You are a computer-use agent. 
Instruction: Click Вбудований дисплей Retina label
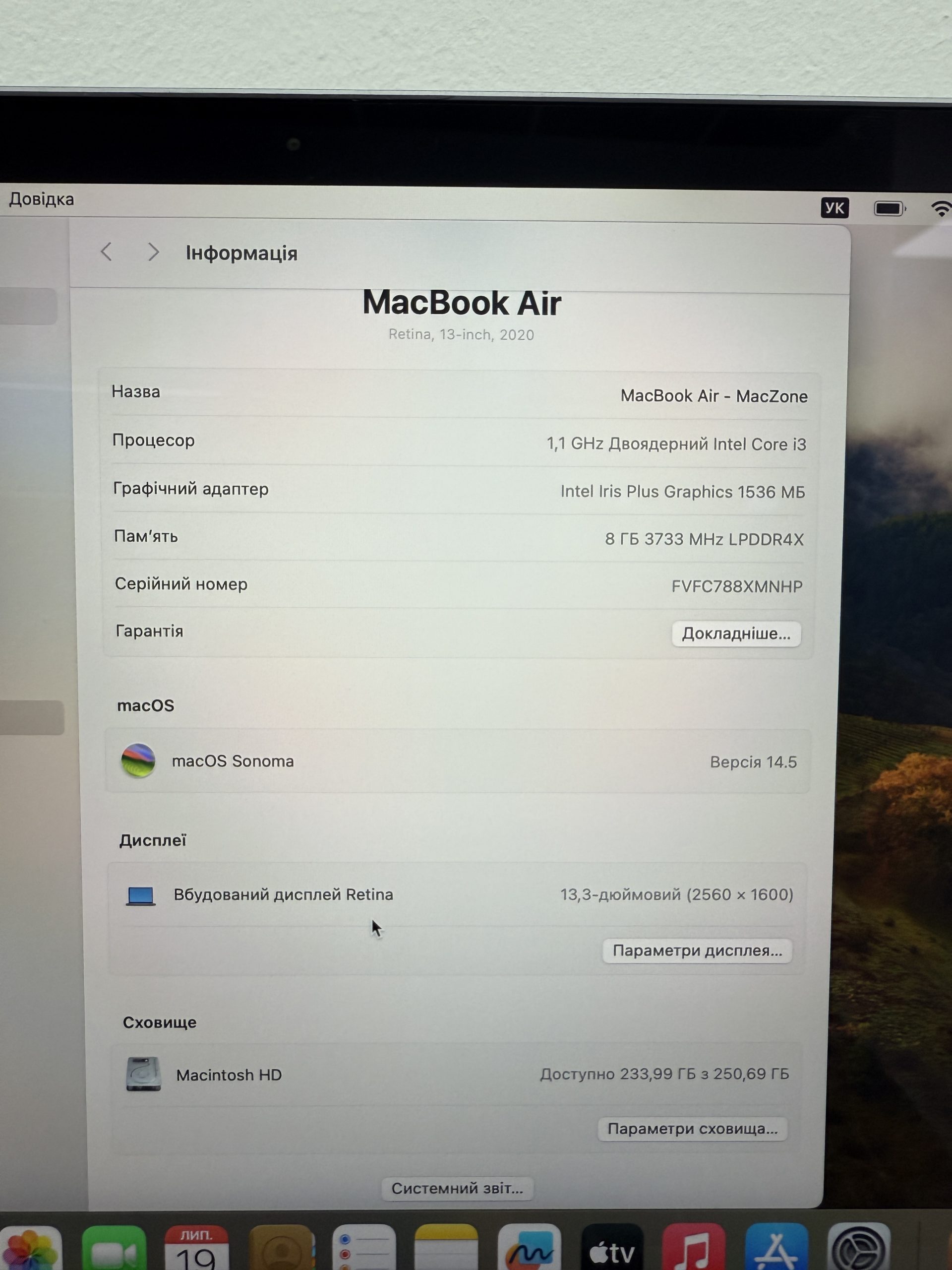284,894
